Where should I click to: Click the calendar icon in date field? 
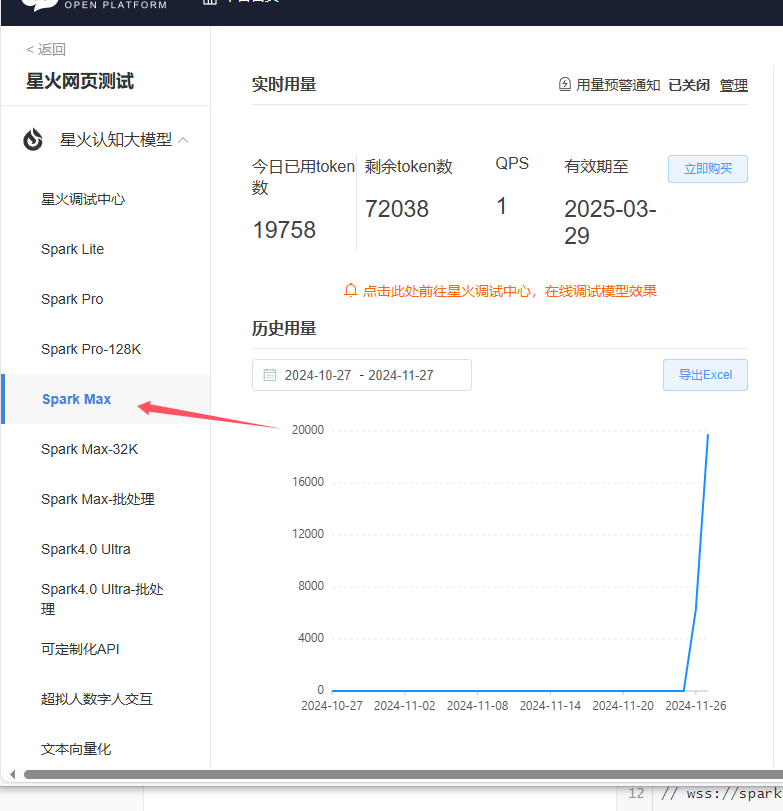(x=270, y=375)
